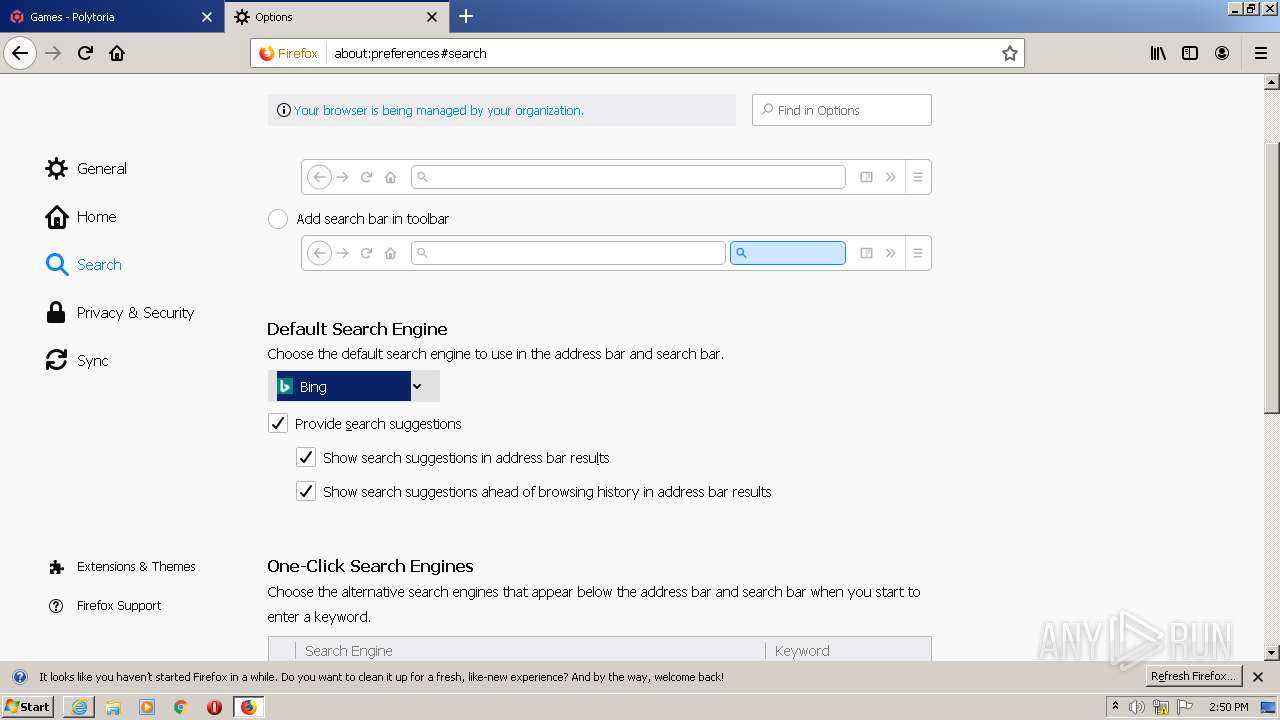Reload the current page
1280x720 pixels.
click(85, 53)
